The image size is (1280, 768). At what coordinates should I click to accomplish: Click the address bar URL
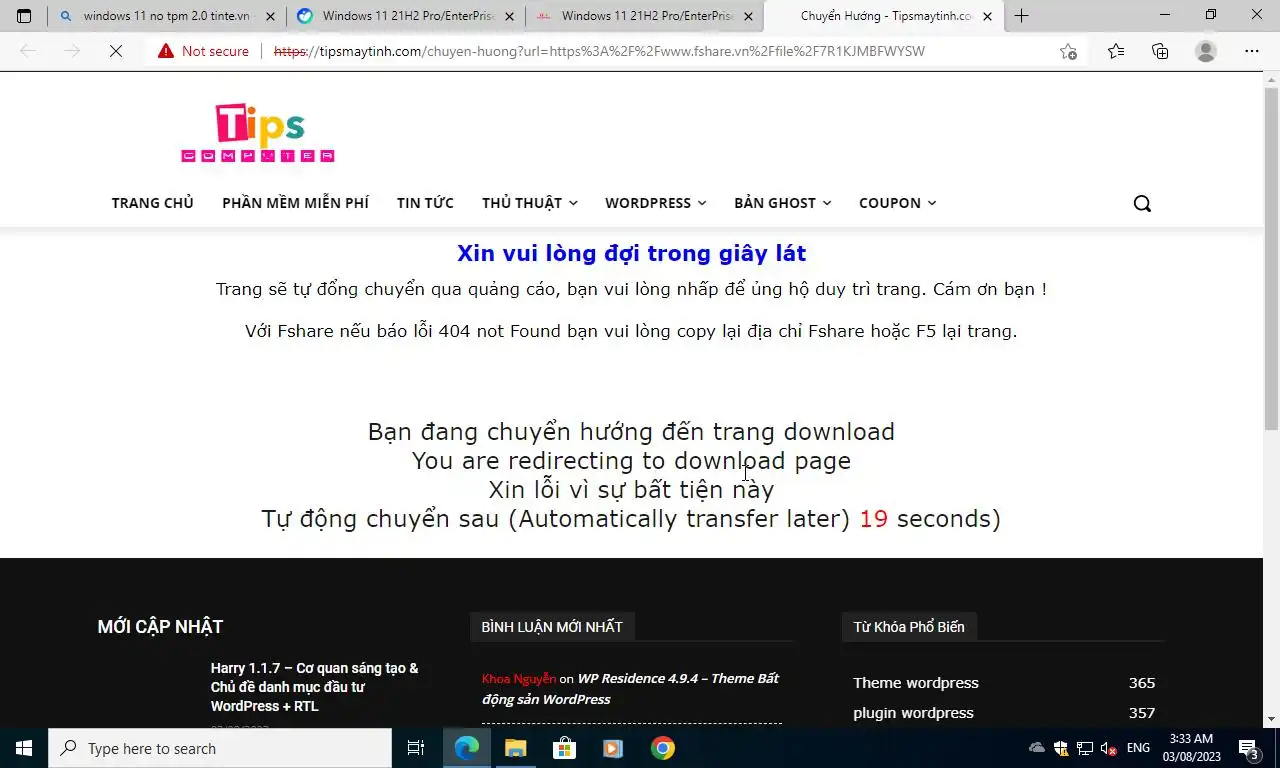tap(600, 51)
